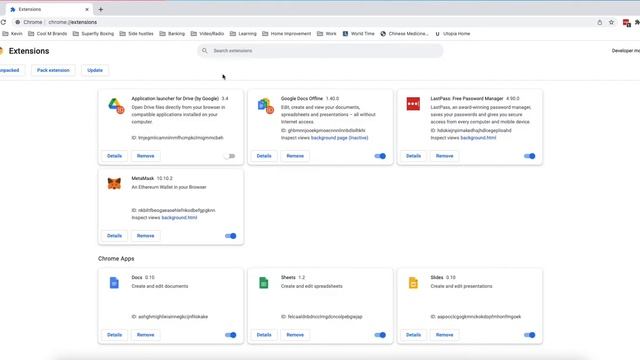Remove the Docs app
This screenshot has width=640, height=360.
(145, 335)
